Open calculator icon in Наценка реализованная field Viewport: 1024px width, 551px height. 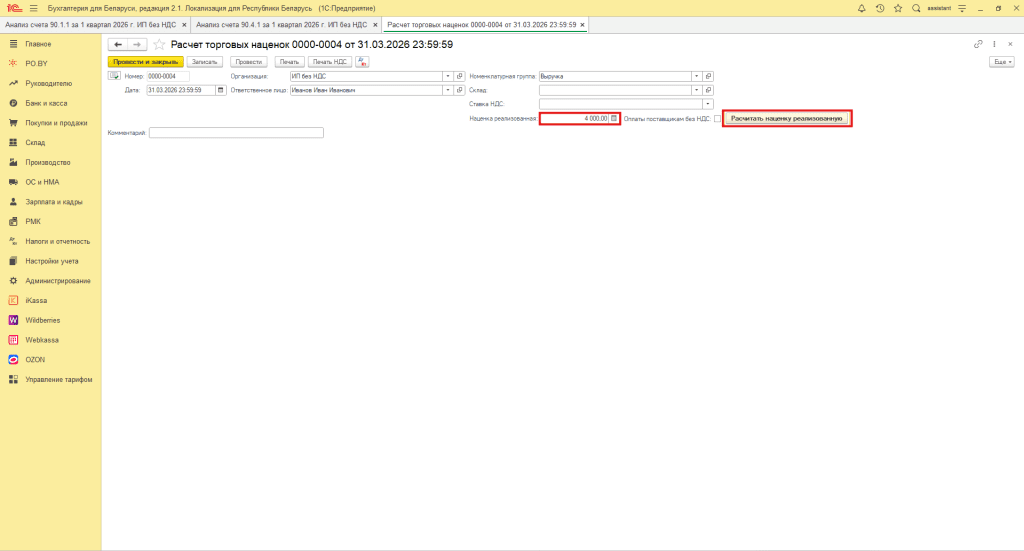614,118
